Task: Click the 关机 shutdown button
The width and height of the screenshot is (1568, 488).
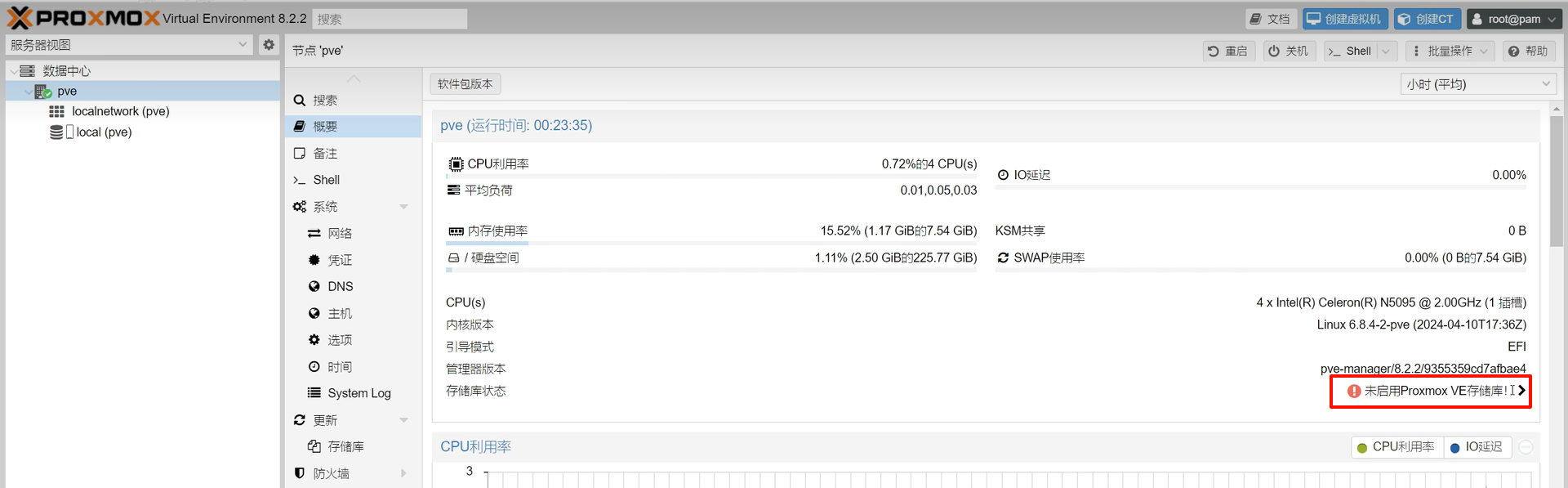Action: coord(1289,51)
